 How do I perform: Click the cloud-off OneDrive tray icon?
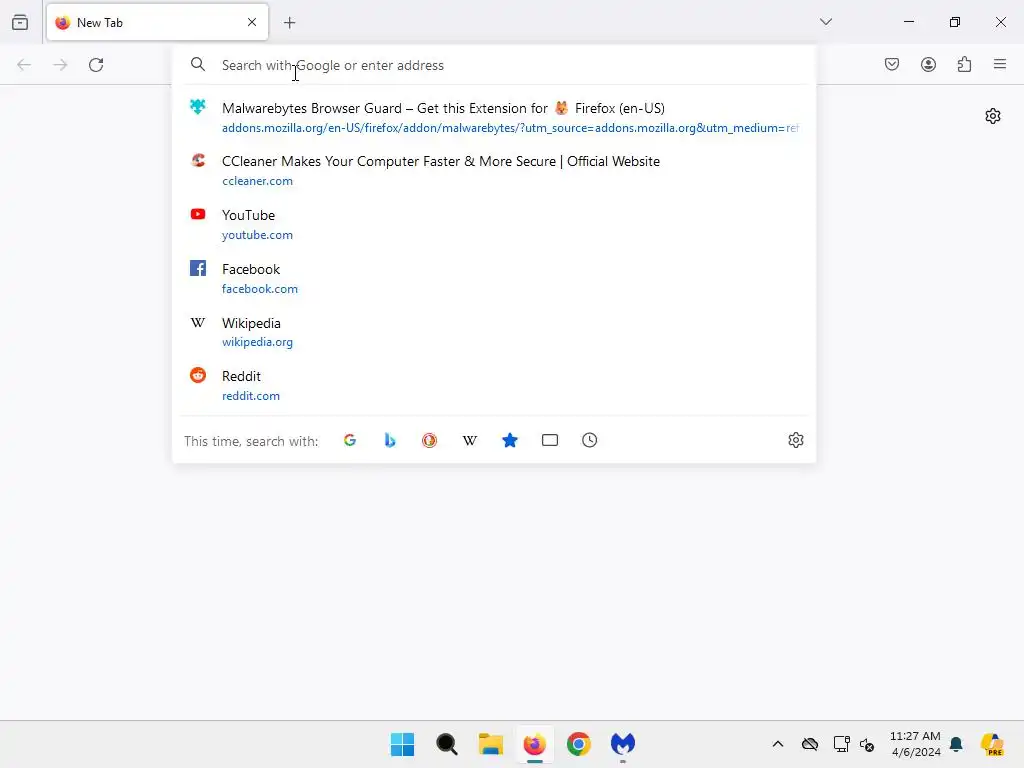point(810,744)
